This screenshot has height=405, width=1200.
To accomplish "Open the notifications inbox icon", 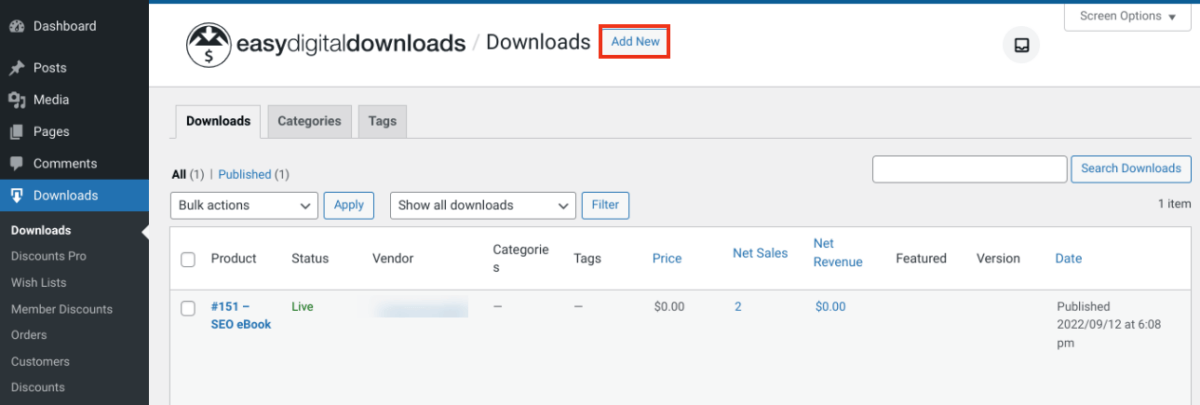I will 1021,46.
